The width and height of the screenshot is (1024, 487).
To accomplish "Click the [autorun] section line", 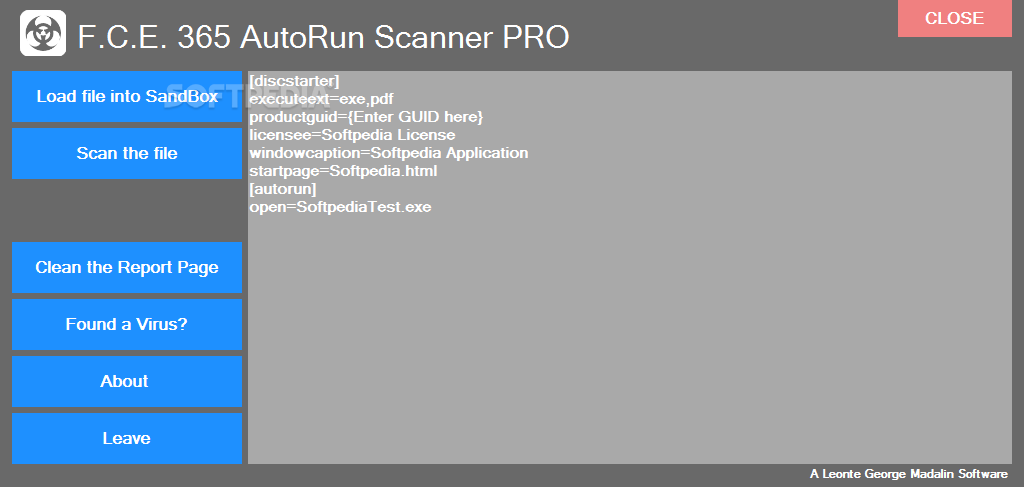I will point(283,189).
